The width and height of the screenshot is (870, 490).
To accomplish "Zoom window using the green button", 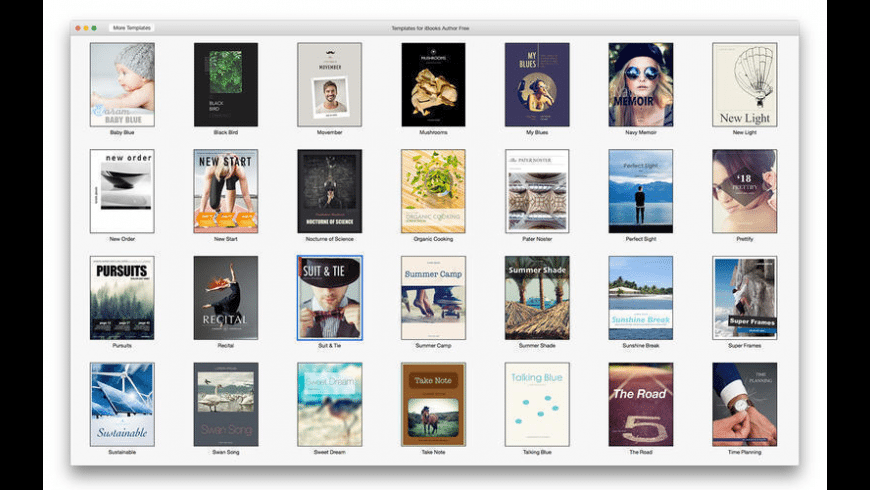I will click(94, 28).
